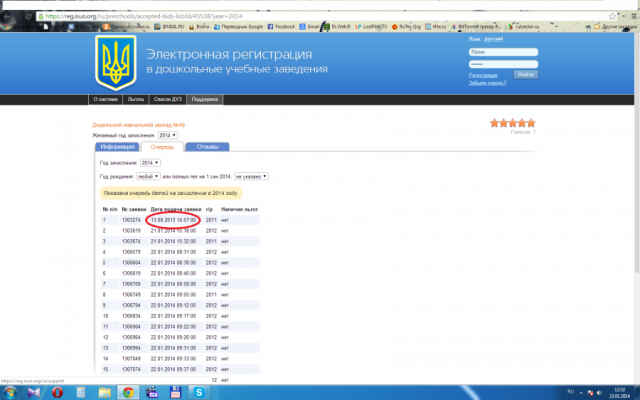Click the login text input field
640x400 pixels.
point(504,50)
